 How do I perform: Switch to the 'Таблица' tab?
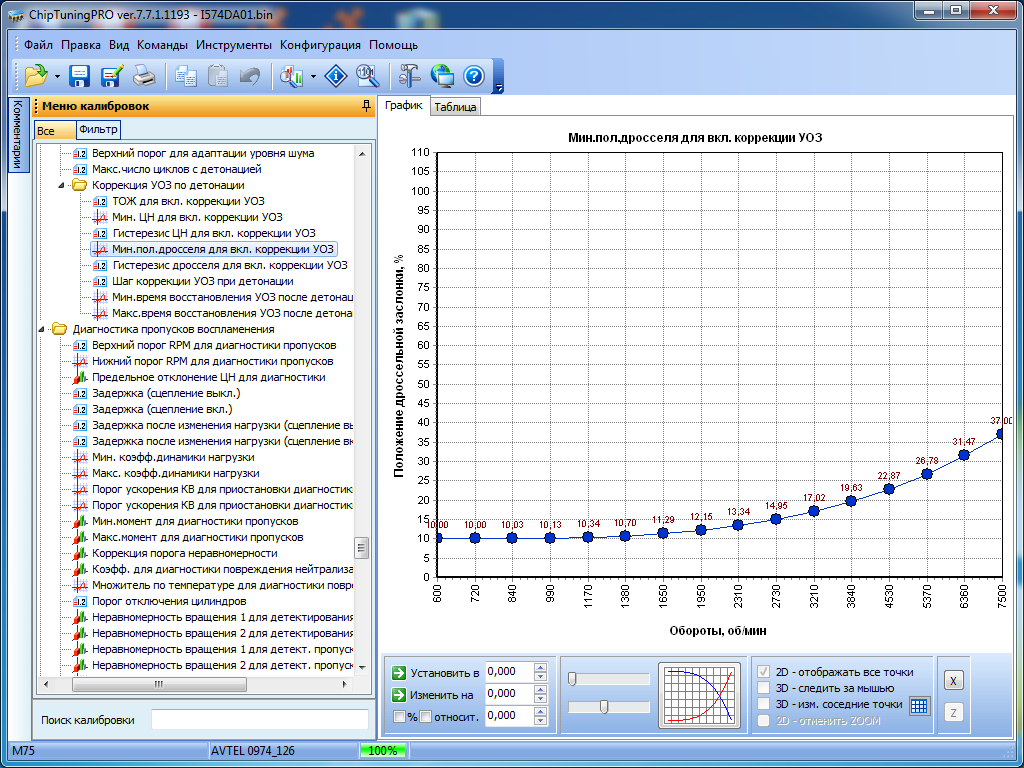point(455,107)
